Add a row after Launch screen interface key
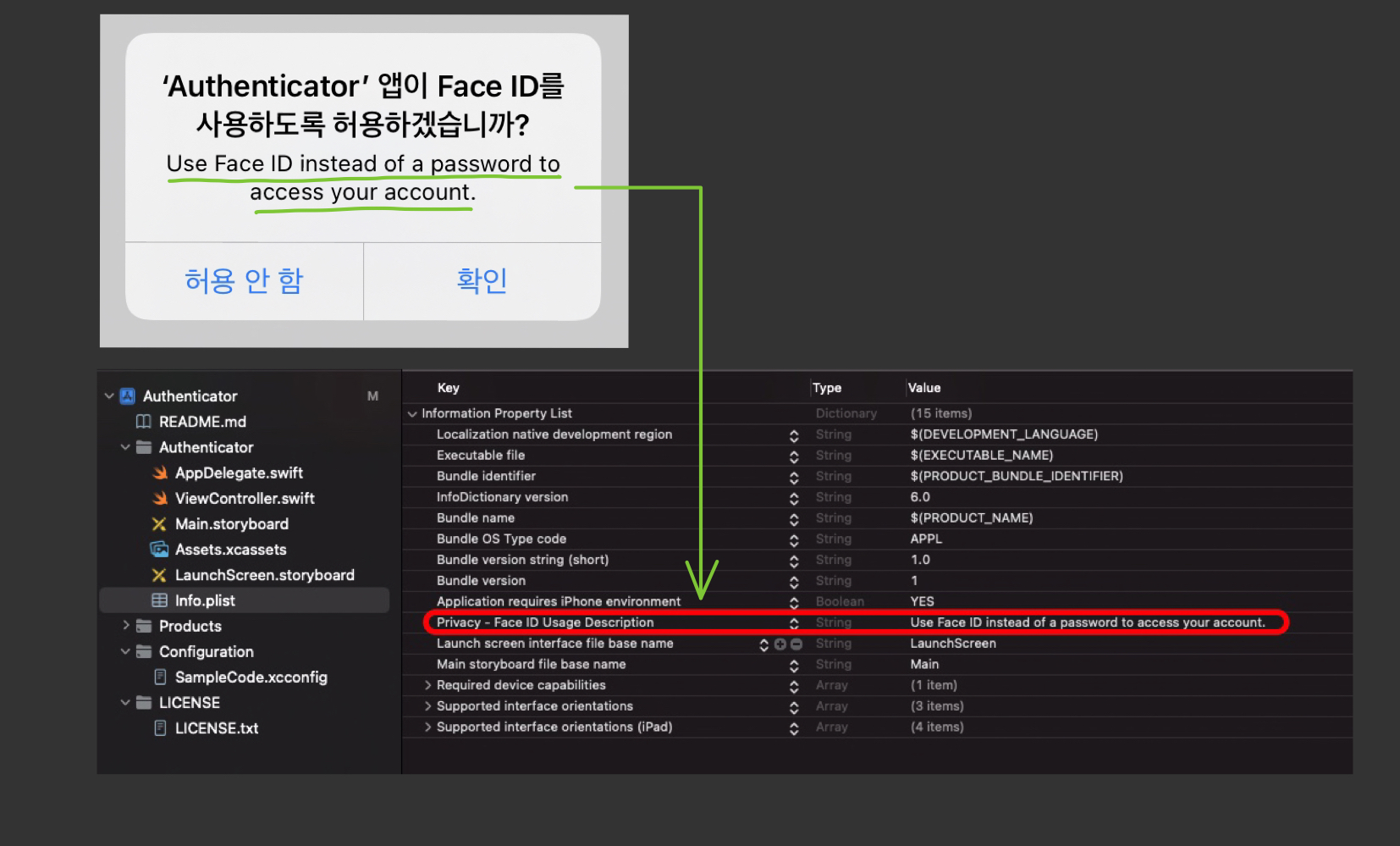Image resolution: width=1400 pixels, height=846 pixels. [780, 644]
